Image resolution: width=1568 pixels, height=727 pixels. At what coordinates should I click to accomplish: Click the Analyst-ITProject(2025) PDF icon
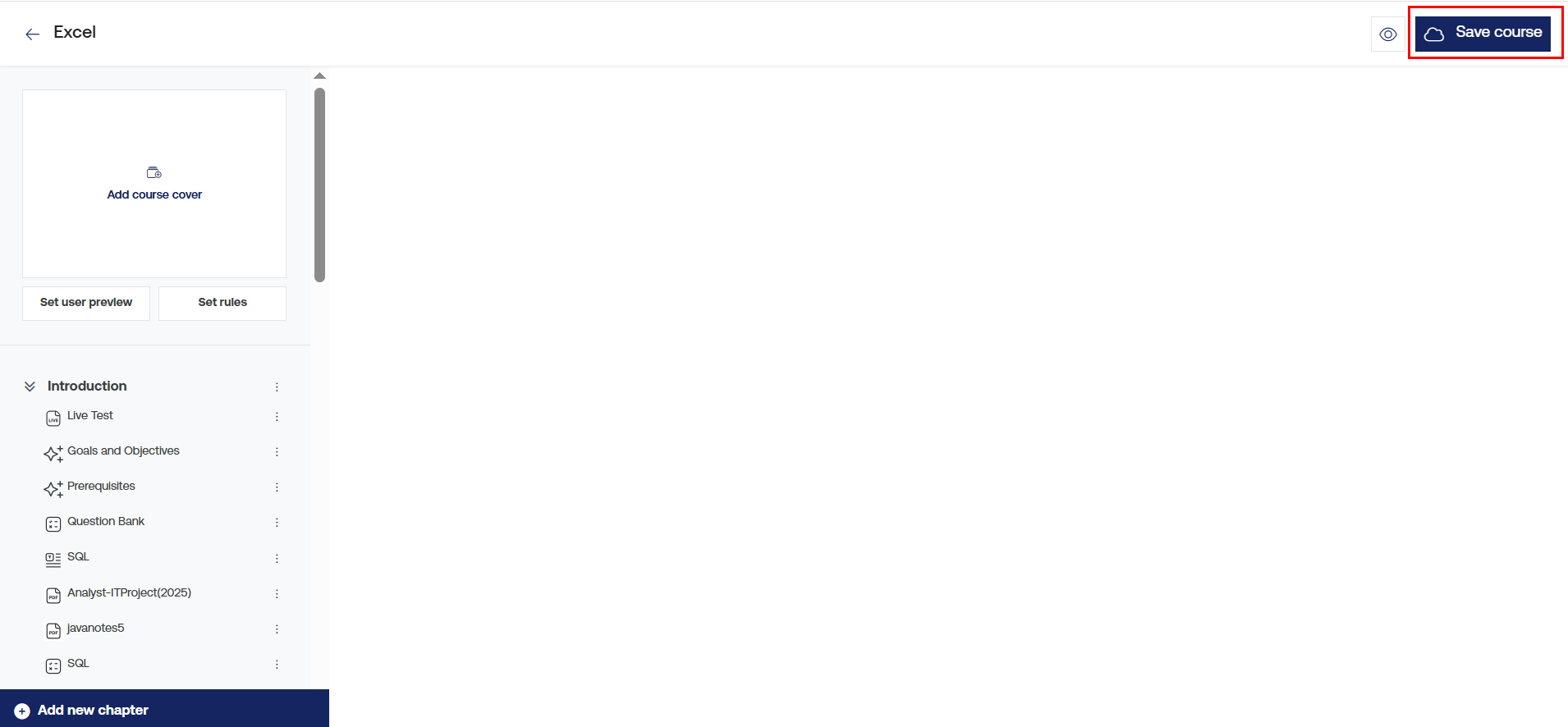[x=53, y=596]
